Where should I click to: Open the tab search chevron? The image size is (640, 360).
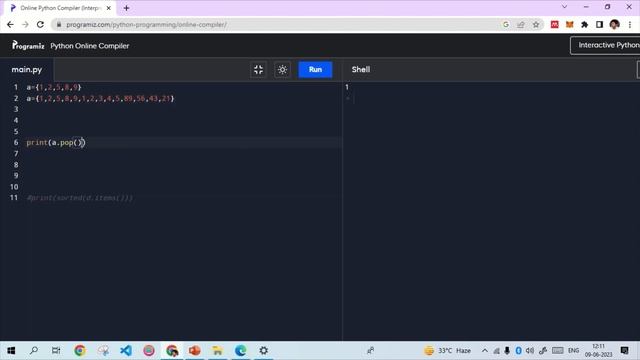tap(564, 7)
